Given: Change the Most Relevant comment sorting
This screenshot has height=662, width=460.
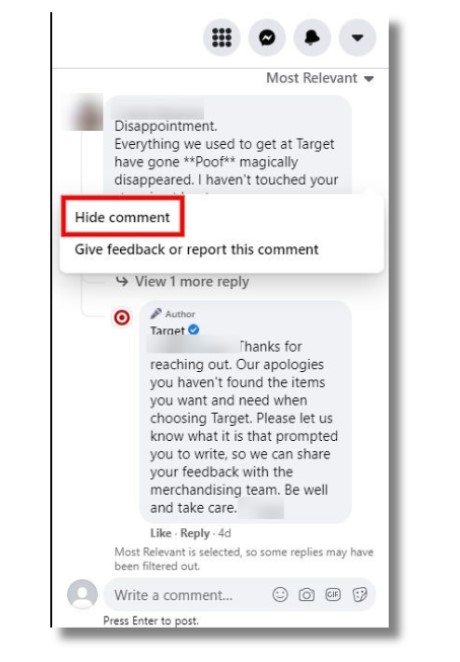Looking at the screenshot, I should (320, 78).
